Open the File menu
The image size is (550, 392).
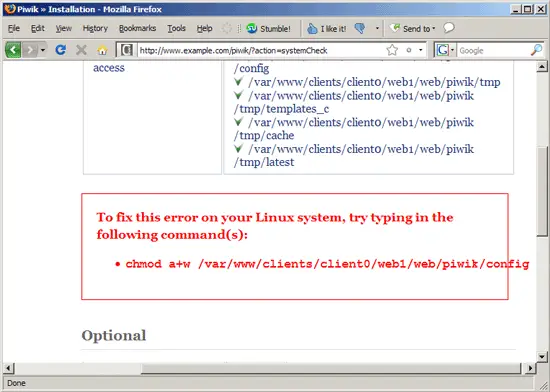point(14,28)
